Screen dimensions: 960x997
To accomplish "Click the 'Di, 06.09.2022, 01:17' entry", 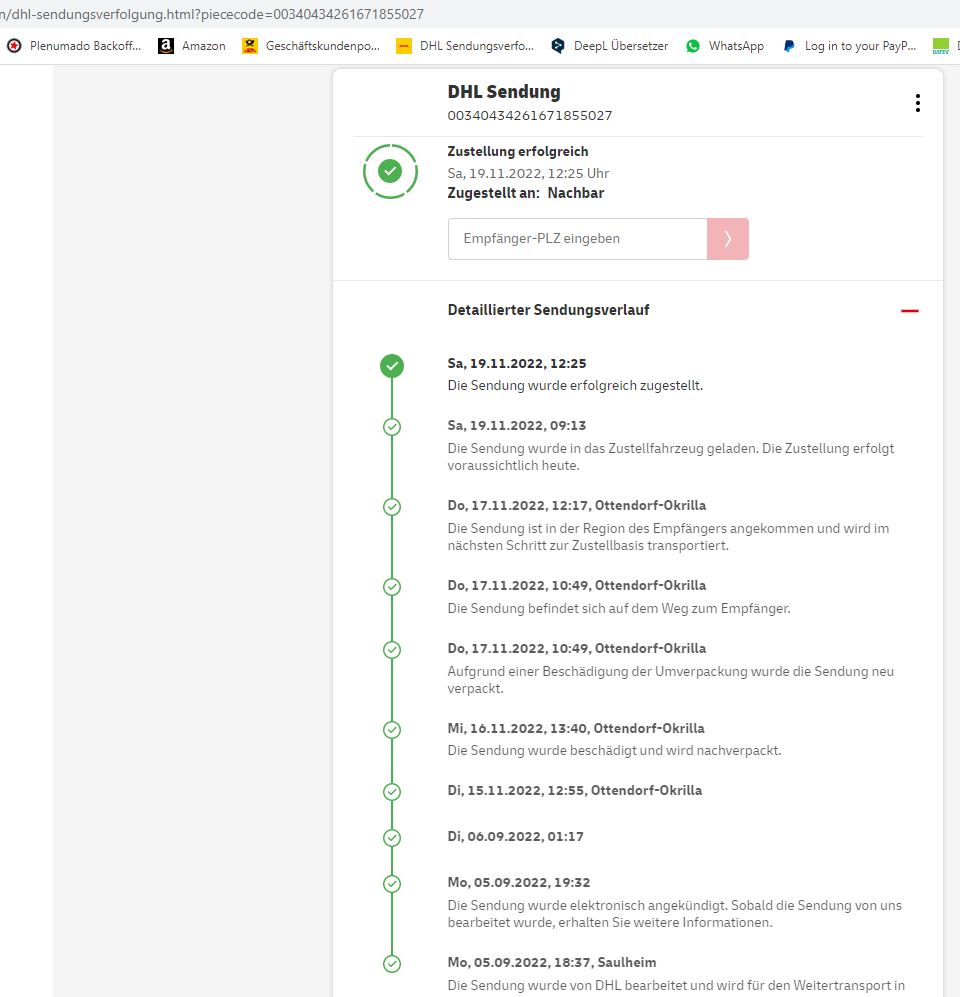I will [516, 837].
